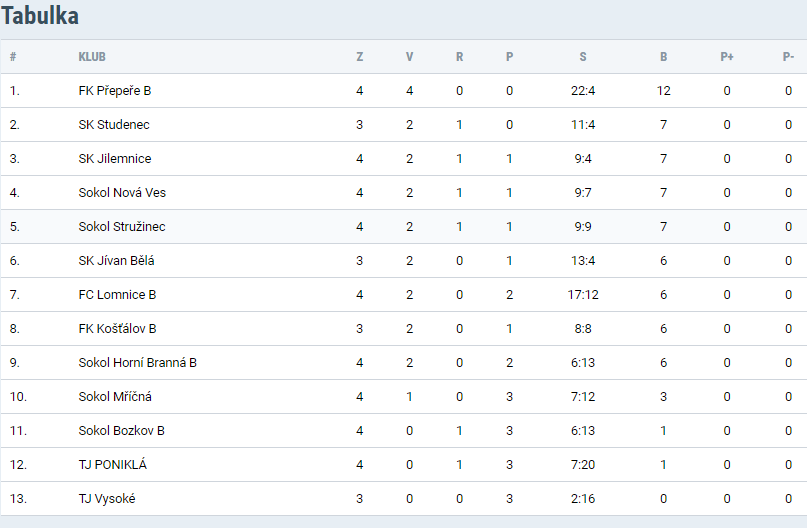This screenshot has width=807, height=528.
Task: Select FC Lomnice B club name
Action: tap(117, 295)
